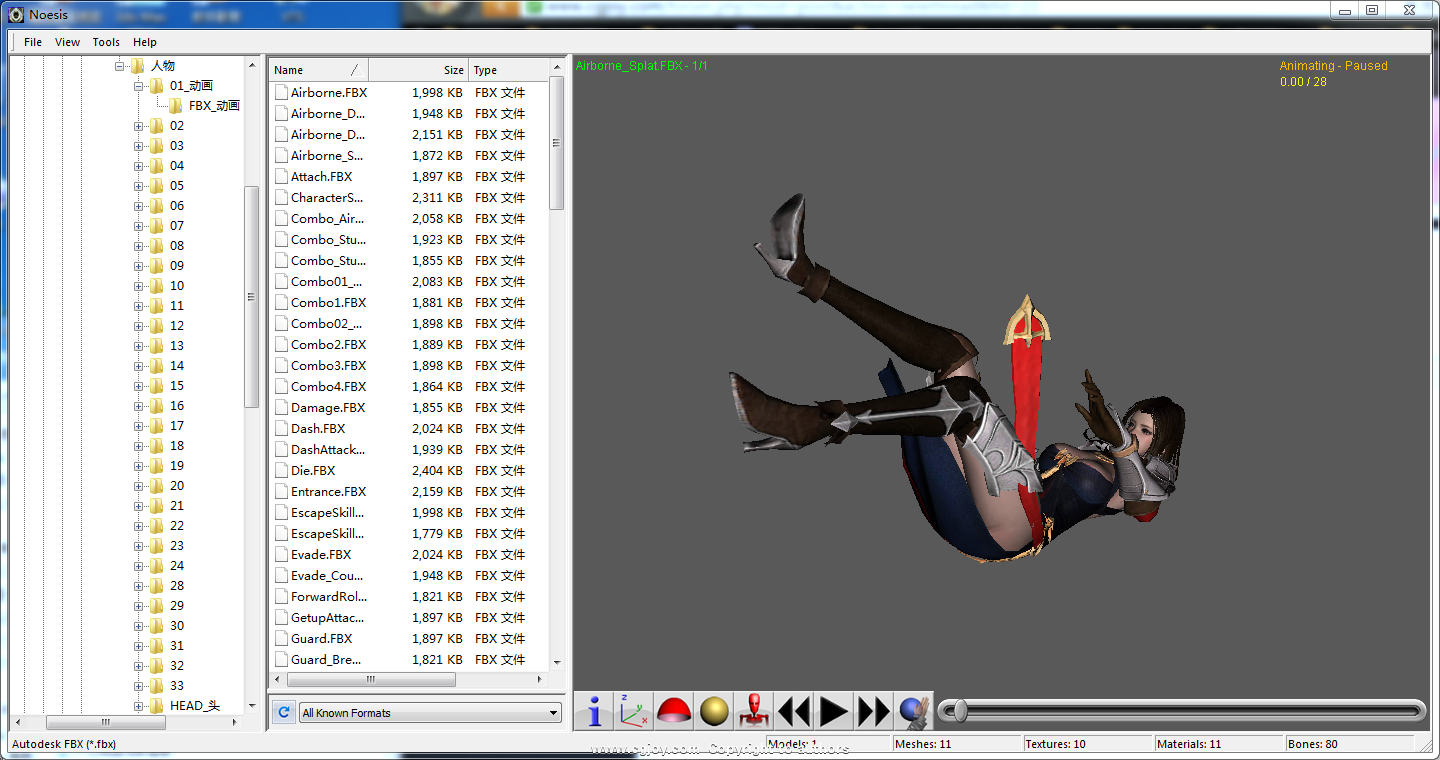The height and width of the screenshot is (760, 1440).
Task: Open the Help menu
Action: (145, 42)
